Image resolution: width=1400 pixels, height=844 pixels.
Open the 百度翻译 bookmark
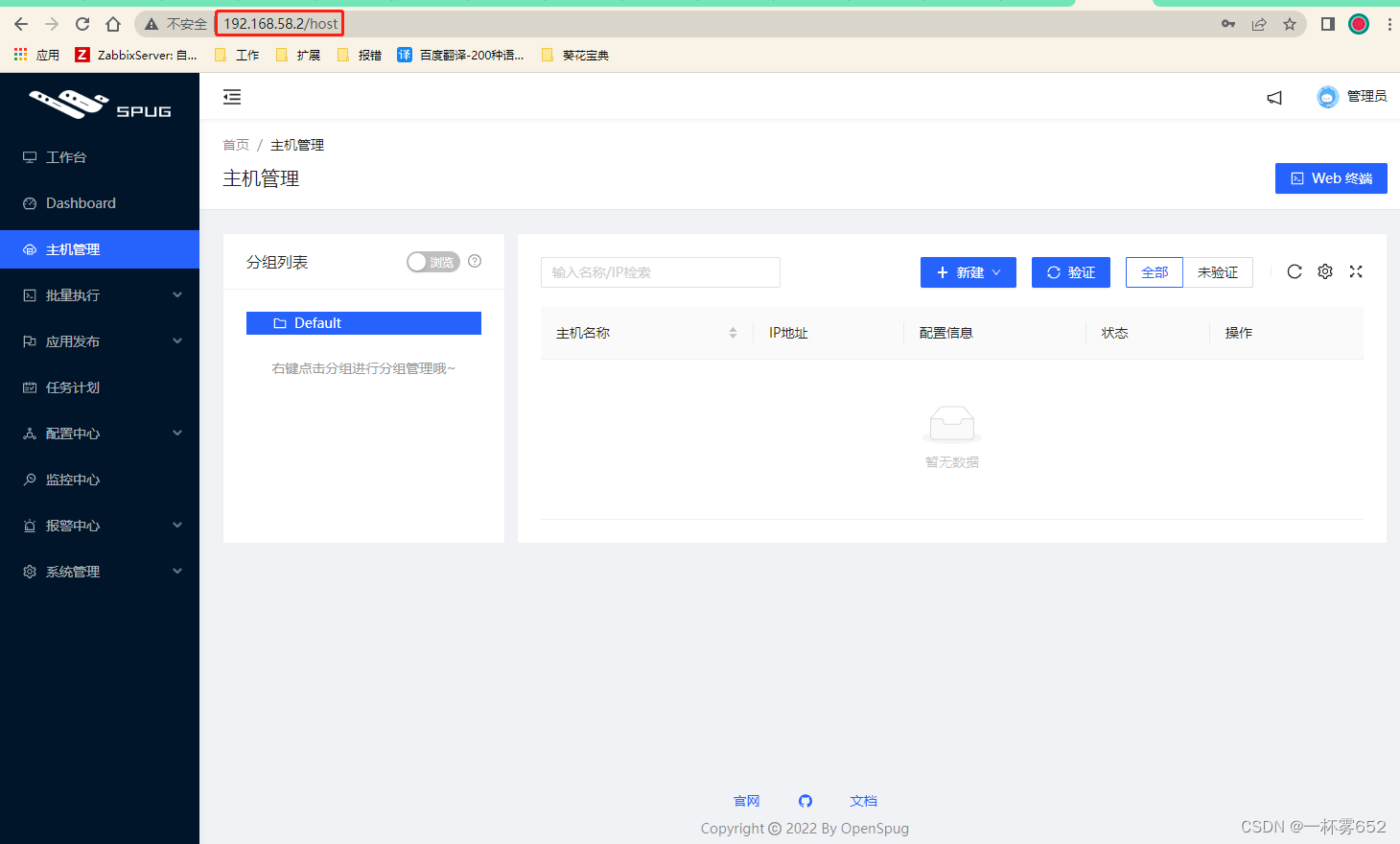point(461,55)
